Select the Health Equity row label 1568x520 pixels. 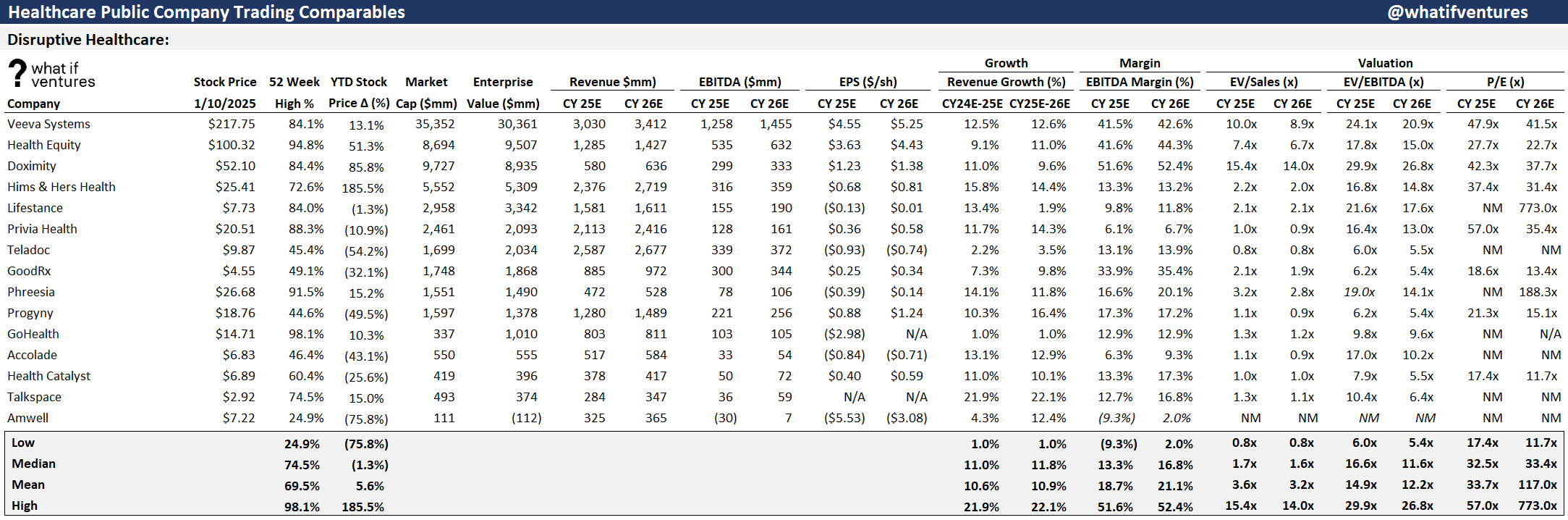coord(44,145)
